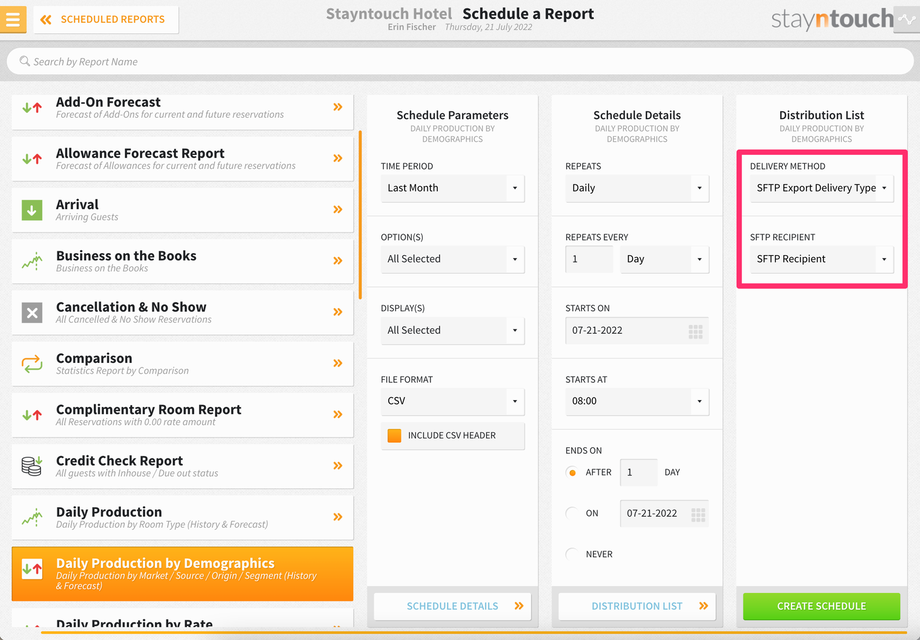920x640 pixels.
Task: Open the hamburger main menu
Action: point(12,19)
